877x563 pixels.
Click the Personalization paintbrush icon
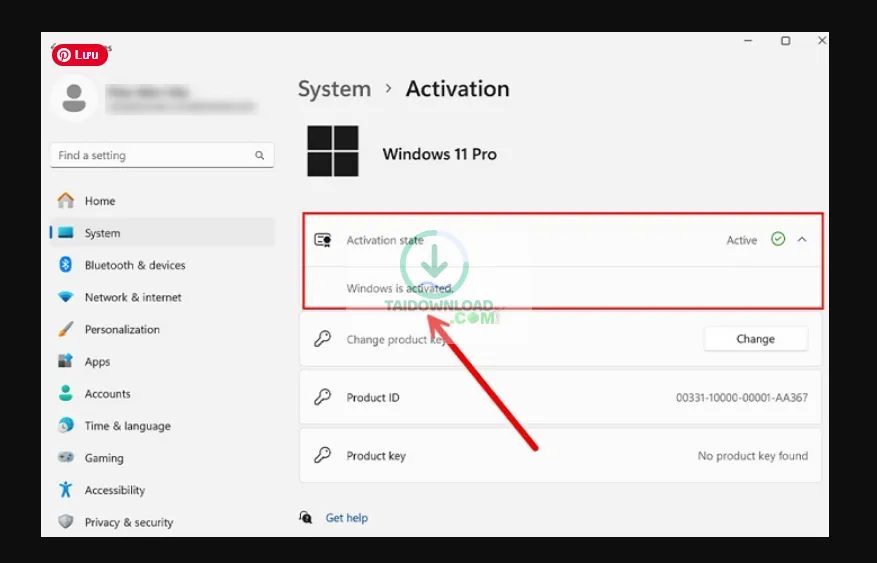[x=65, y=329]
